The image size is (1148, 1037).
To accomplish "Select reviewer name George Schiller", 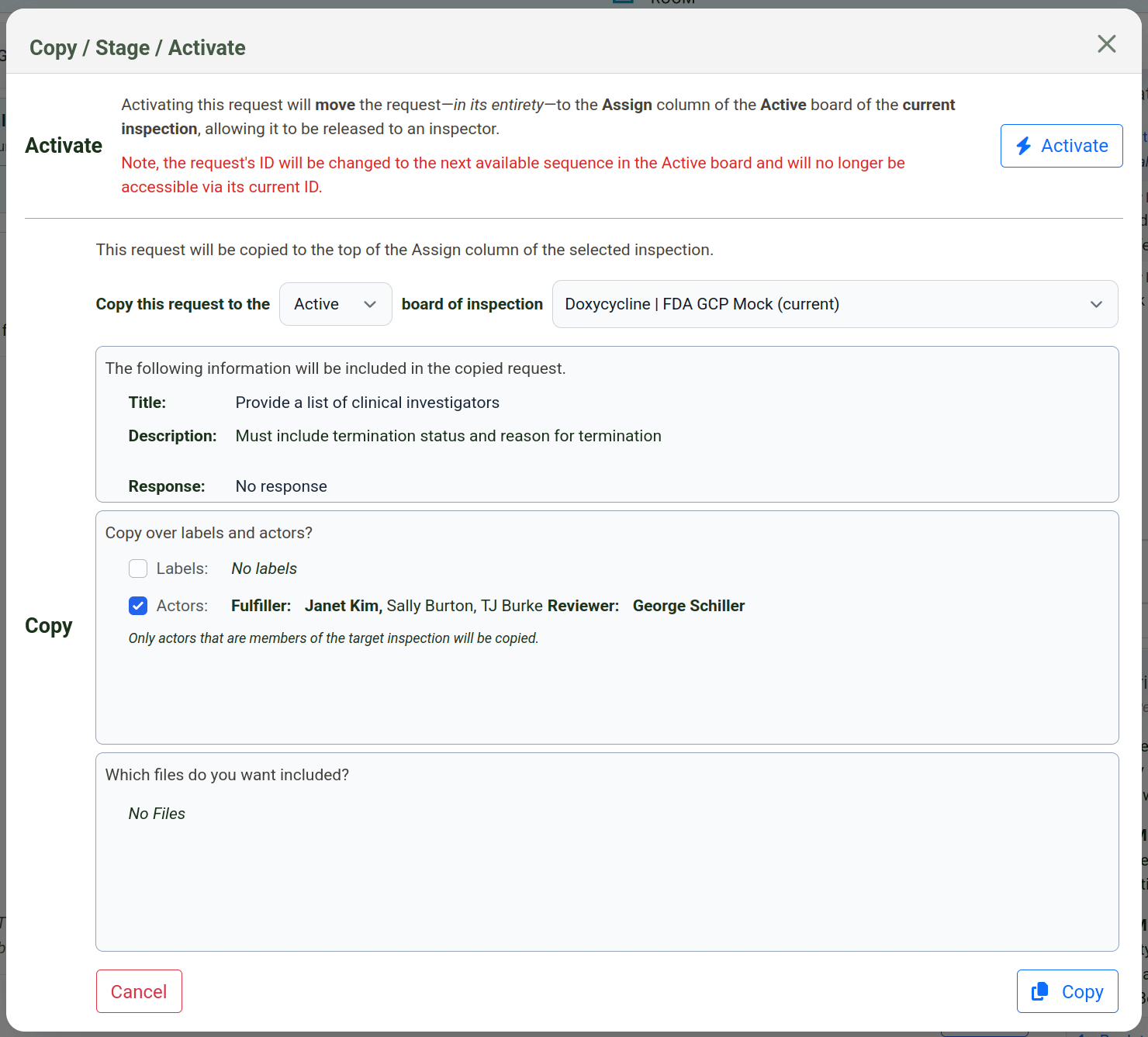I will pos(688,606).
